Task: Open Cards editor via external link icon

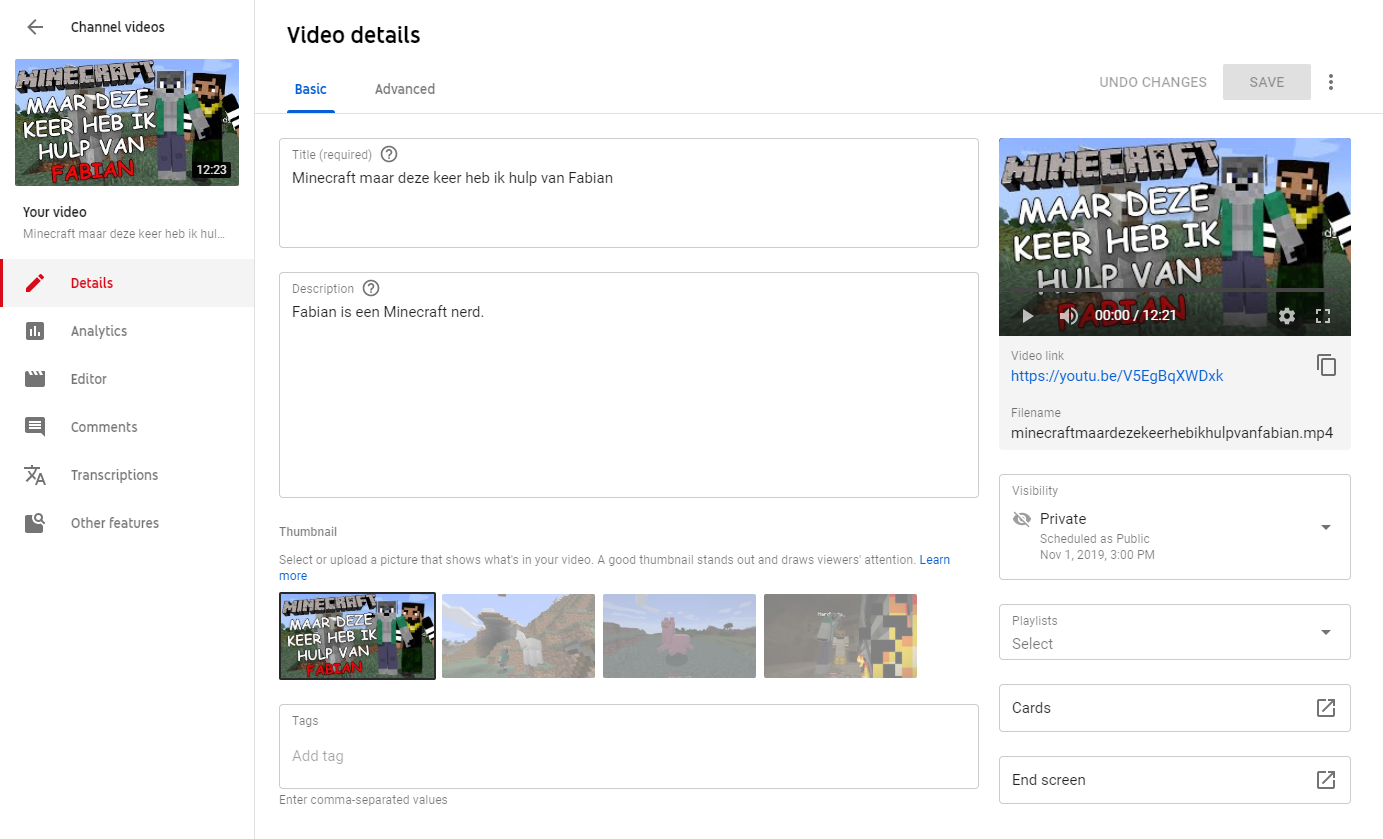Action: [x=1325, y=708]
